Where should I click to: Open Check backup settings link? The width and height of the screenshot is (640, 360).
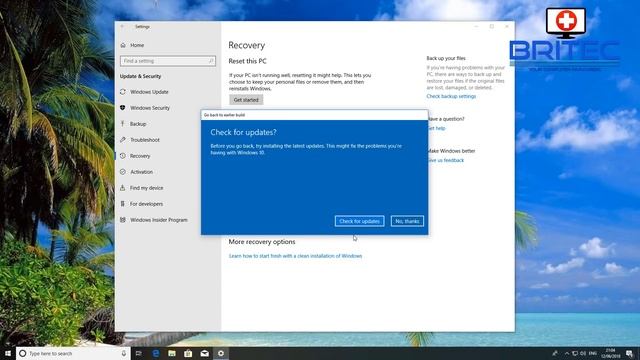click(x=451, y=96)
